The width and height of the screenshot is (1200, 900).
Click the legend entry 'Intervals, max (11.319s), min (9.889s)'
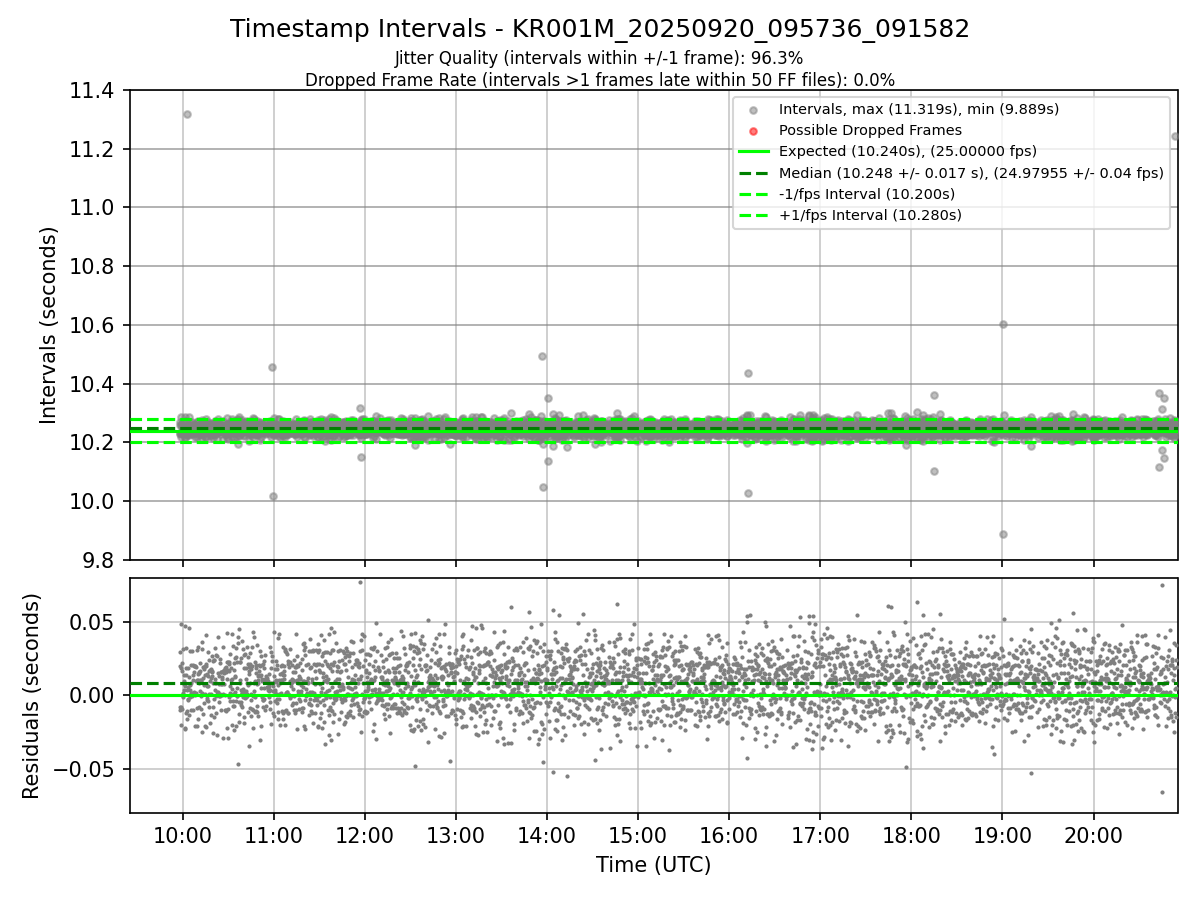pyautogui.click(x=918, y=109)
